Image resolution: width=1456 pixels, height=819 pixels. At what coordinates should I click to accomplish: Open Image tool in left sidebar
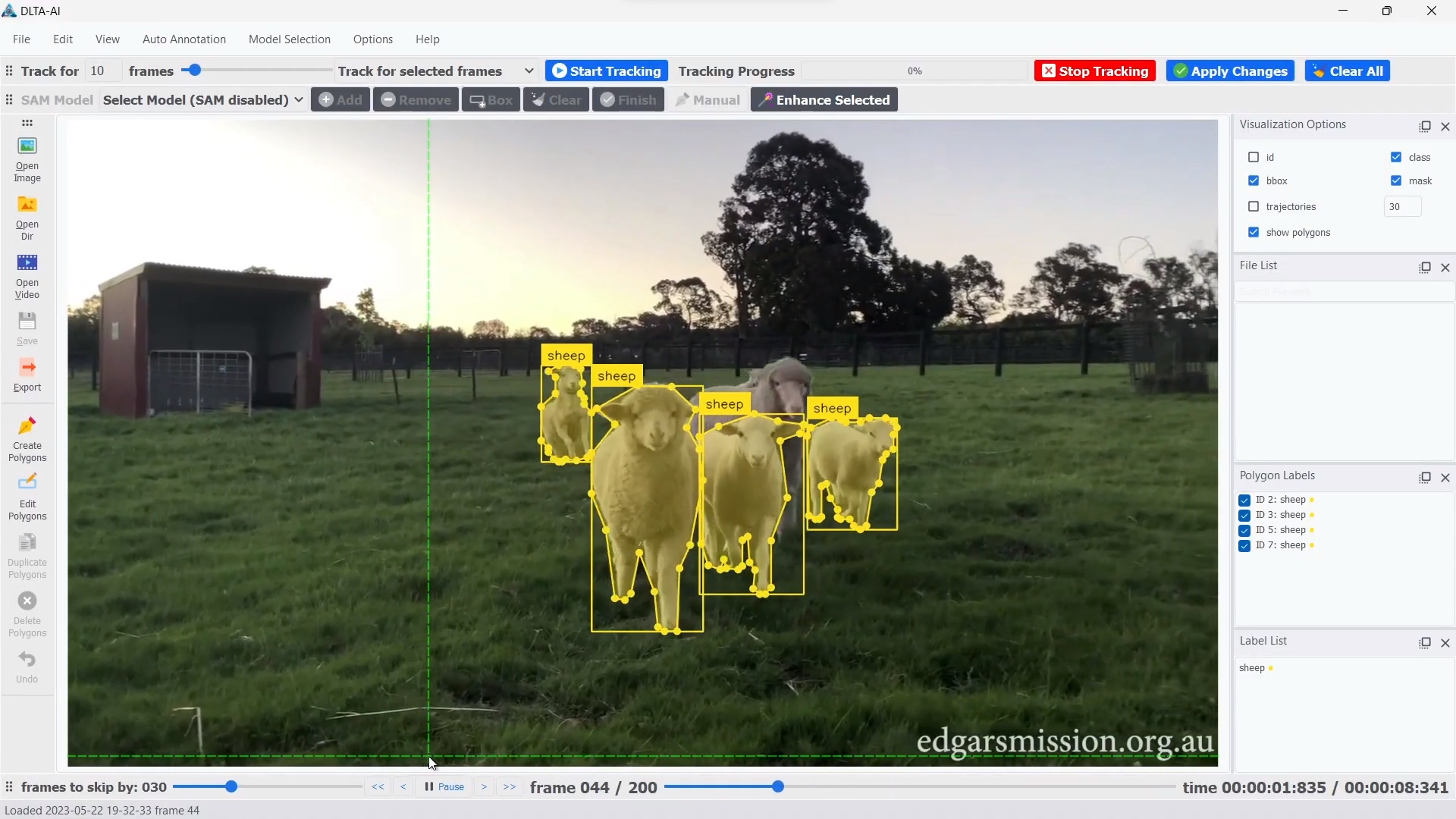[x=27, y=160]
